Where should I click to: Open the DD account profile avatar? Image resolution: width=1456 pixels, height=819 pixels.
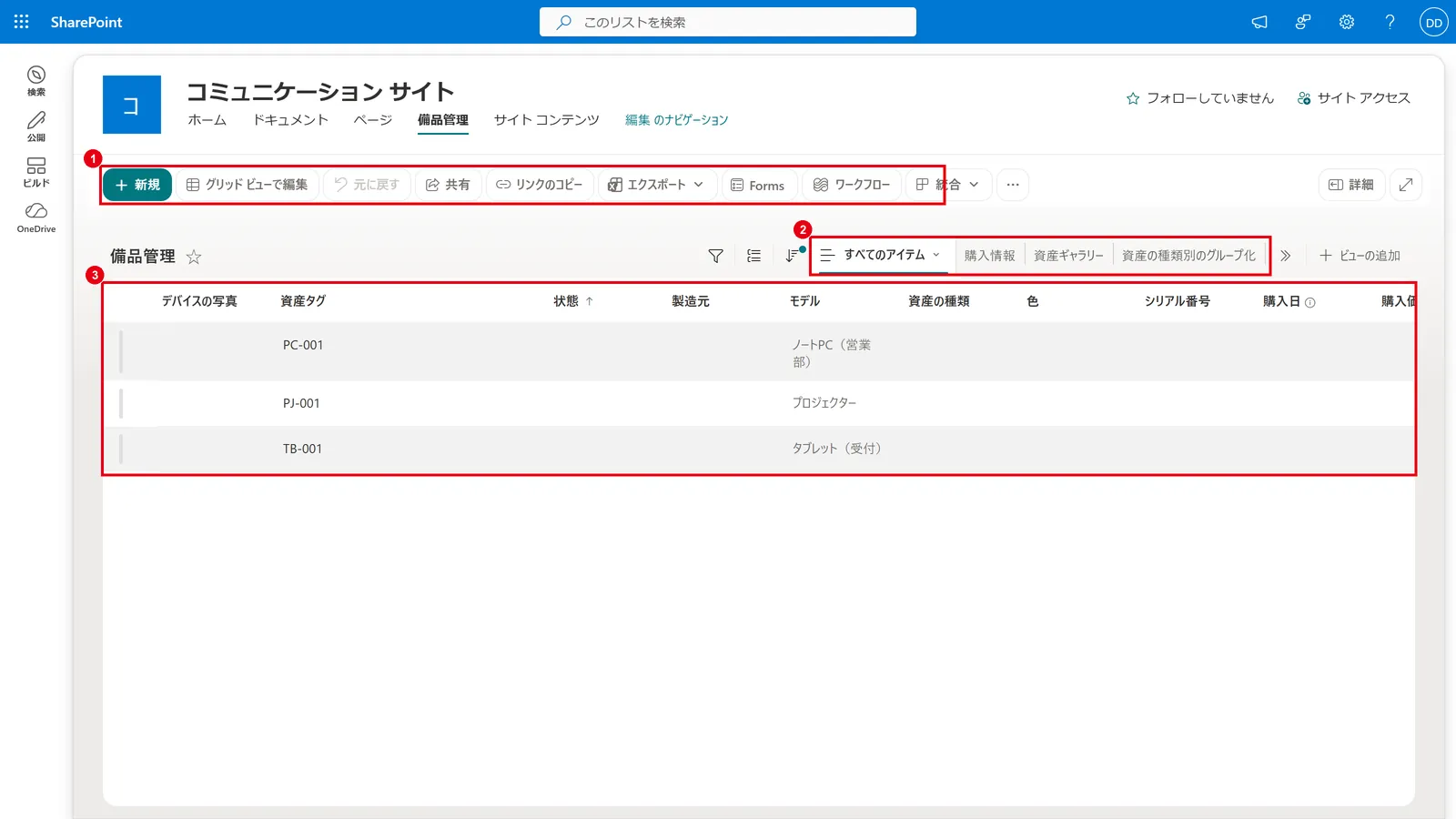1434,22
